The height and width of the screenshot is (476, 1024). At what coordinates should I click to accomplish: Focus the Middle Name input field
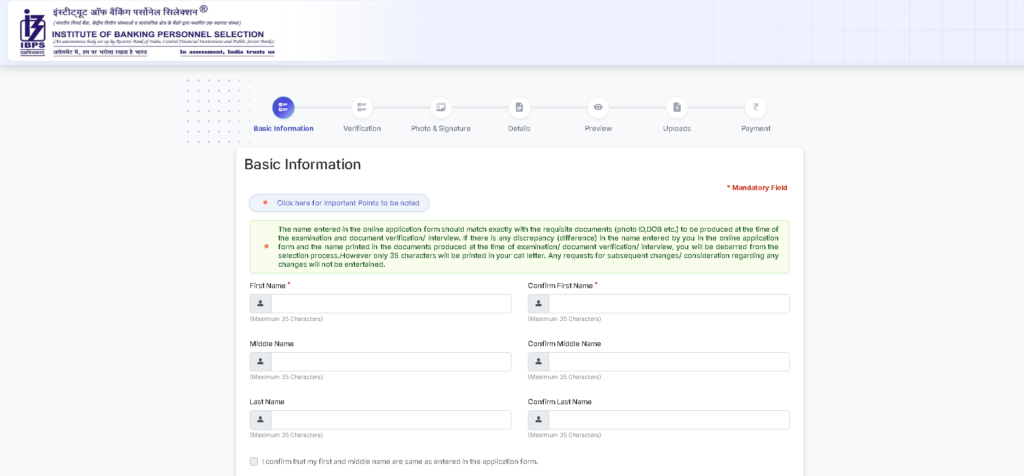click(x=391, y=362)
